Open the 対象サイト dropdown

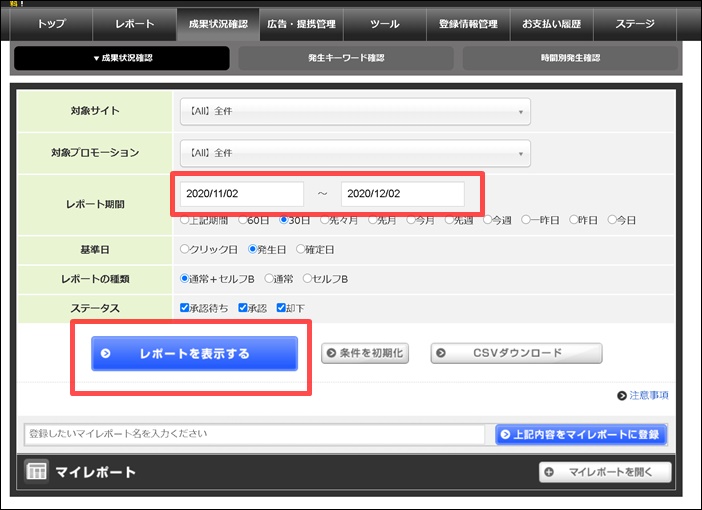tap(354, 112)
